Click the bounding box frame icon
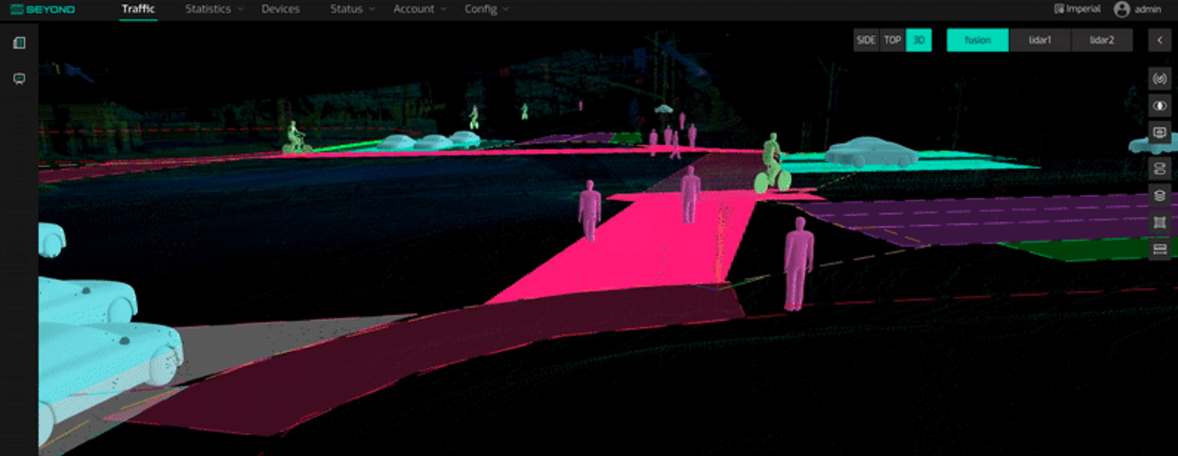 (1160, 222)
